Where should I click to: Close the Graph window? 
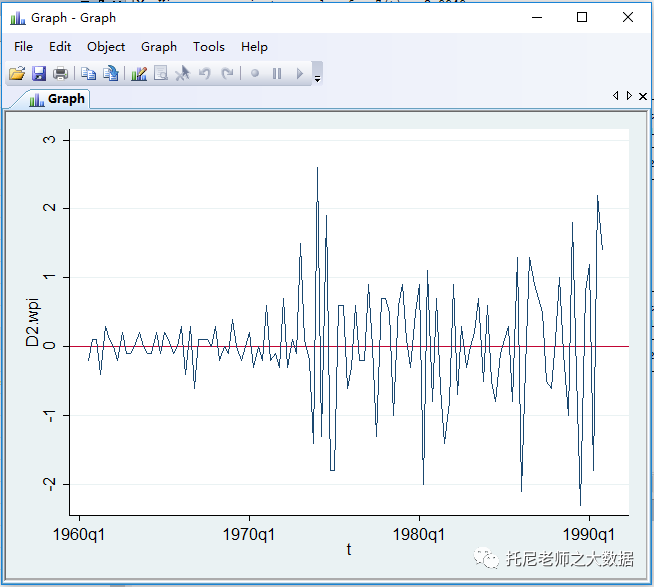[628, 17]
